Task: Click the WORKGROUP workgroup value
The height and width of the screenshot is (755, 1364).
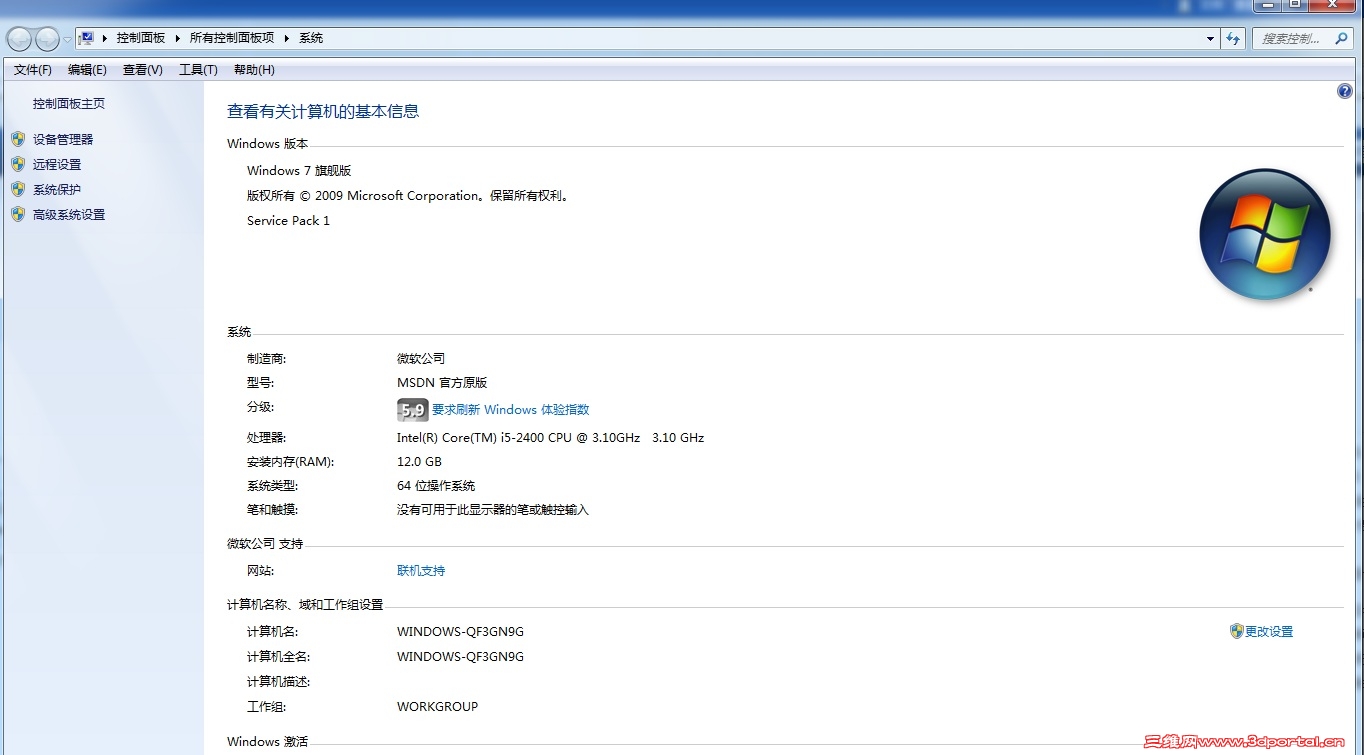Action: tap(437, 707)
